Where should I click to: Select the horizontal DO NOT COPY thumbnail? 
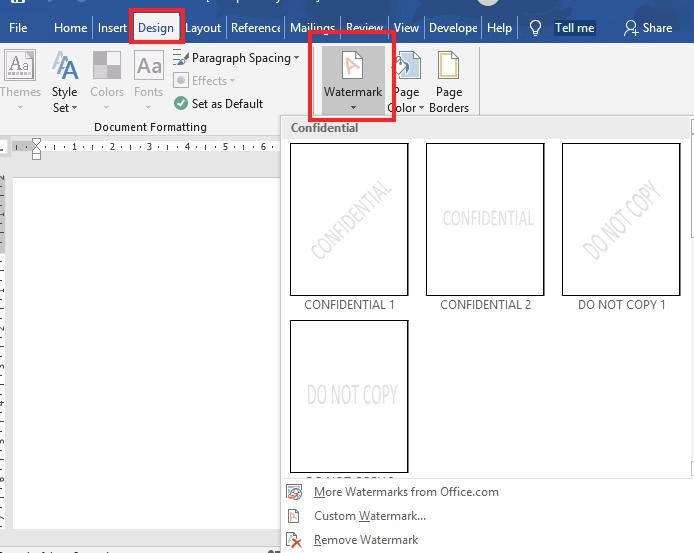coord(349,396)
